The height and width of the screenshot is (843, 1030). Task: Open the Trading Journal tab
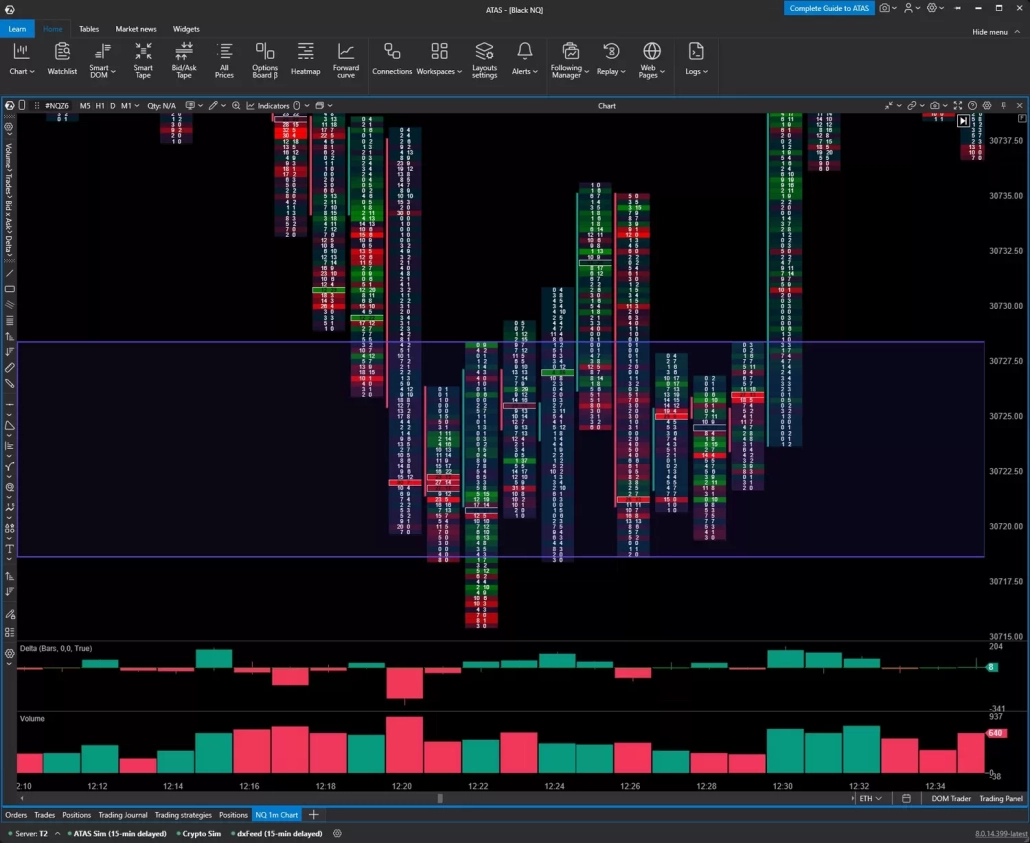(x=123, y=815)
